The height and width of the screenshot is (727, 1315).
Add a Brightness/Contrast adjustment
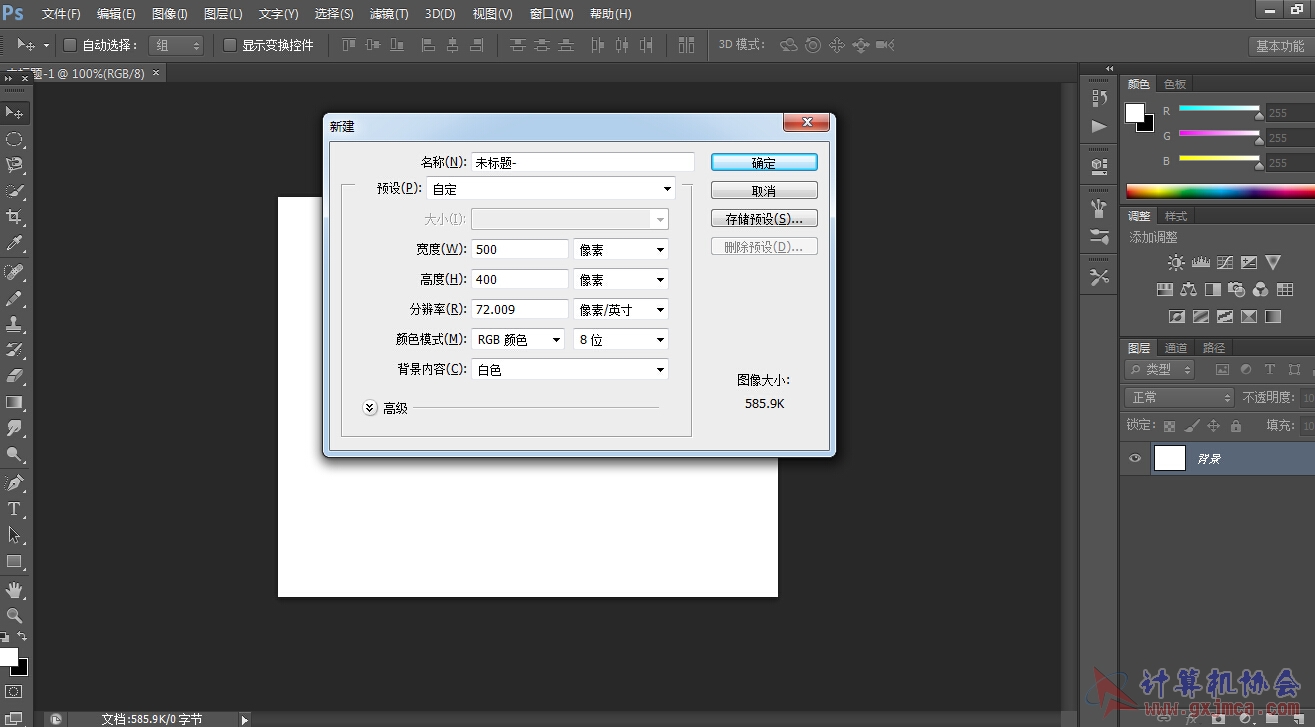(x=1176, y=263)
